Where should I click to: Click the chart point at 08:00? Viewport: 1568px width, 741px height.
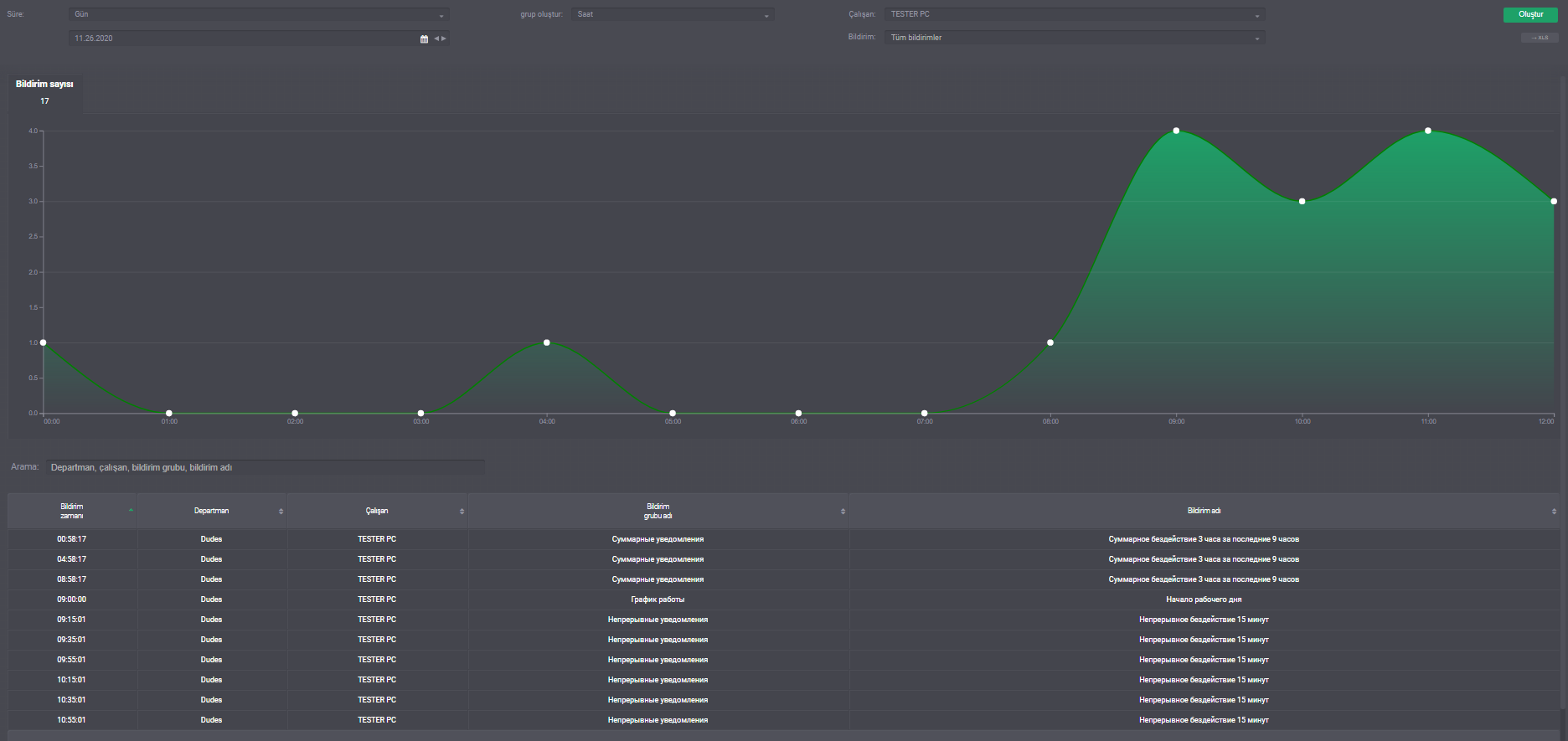(1050, 342)
